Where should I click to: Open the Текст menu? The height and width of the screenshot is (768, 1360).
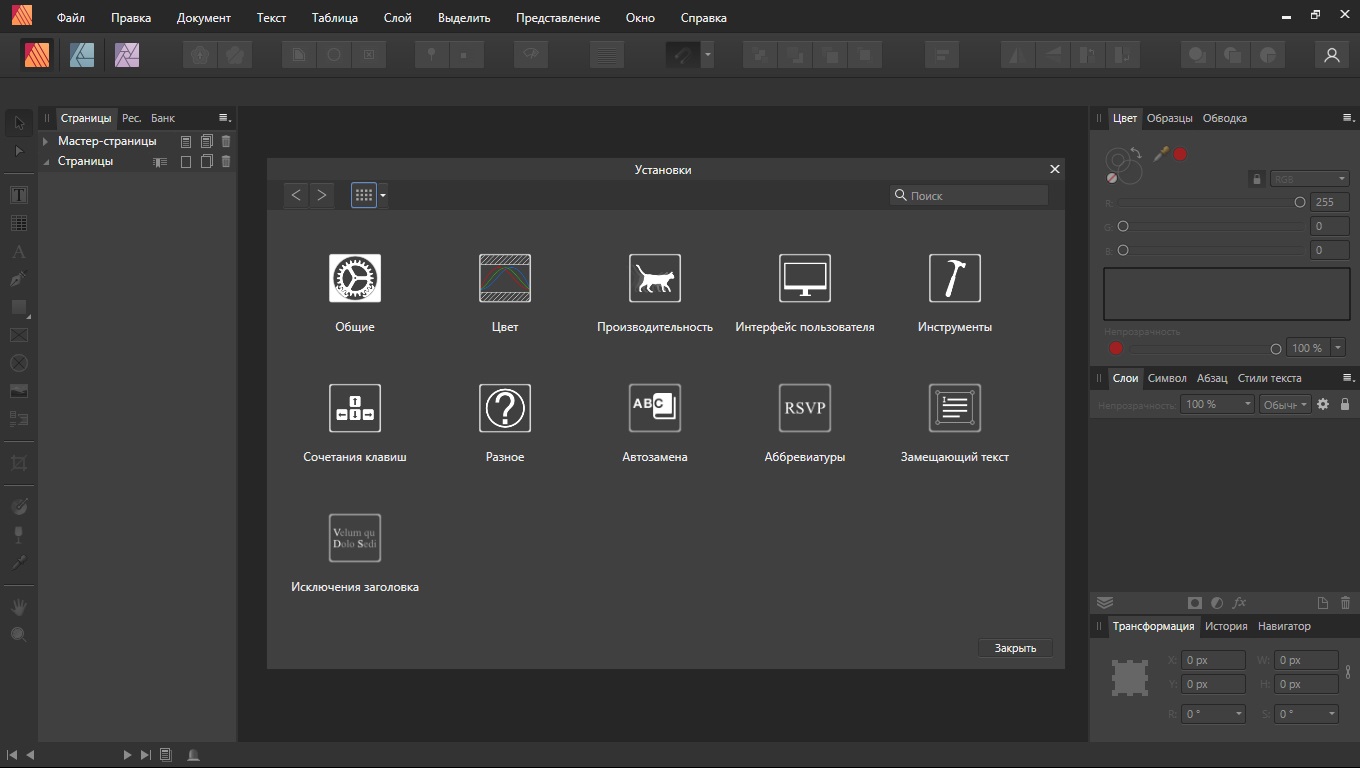[271, 18]
